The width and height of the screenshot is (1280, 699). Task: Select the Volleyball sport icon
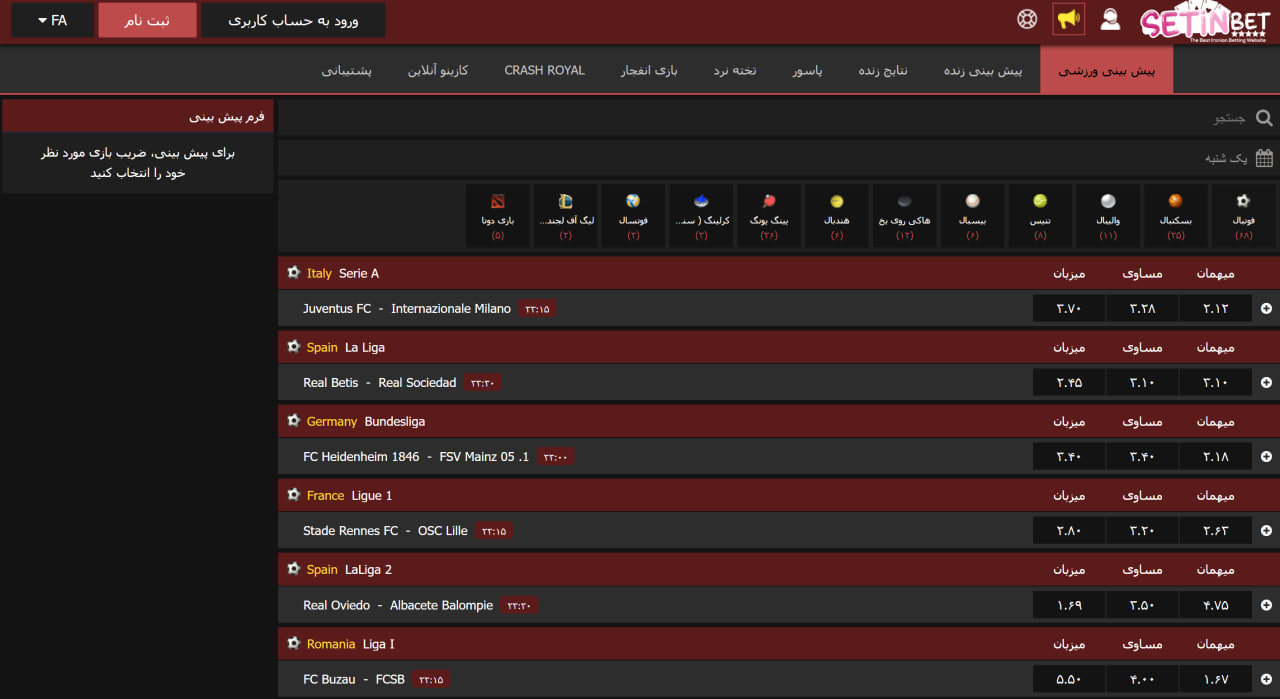click(1107, 215)
